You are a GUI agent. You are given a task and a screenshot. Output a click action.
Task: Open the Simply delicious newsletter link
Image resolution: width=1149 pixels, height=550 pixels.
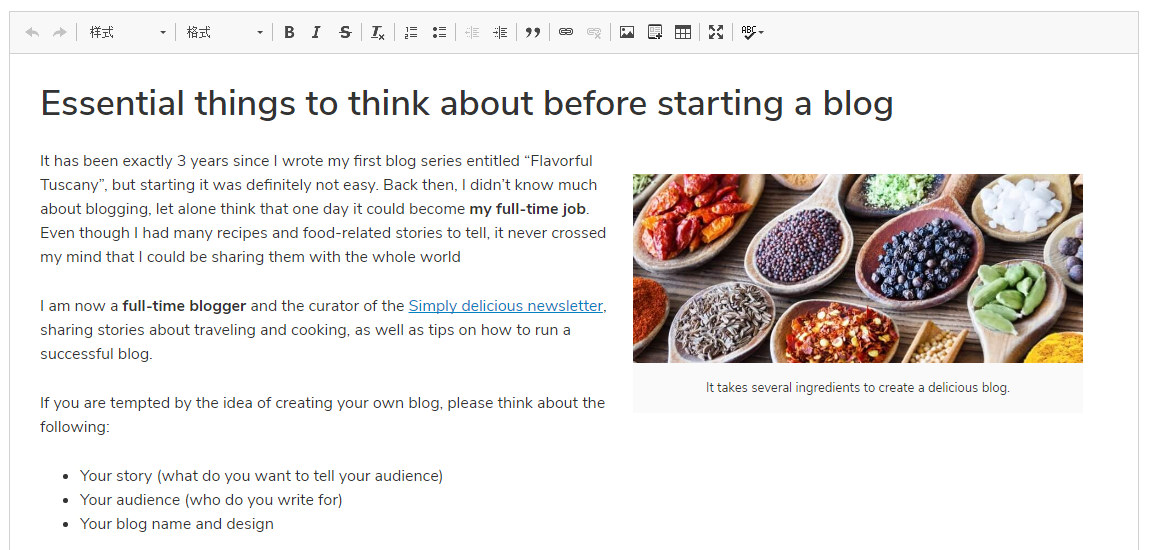click(x=505, y=306)
